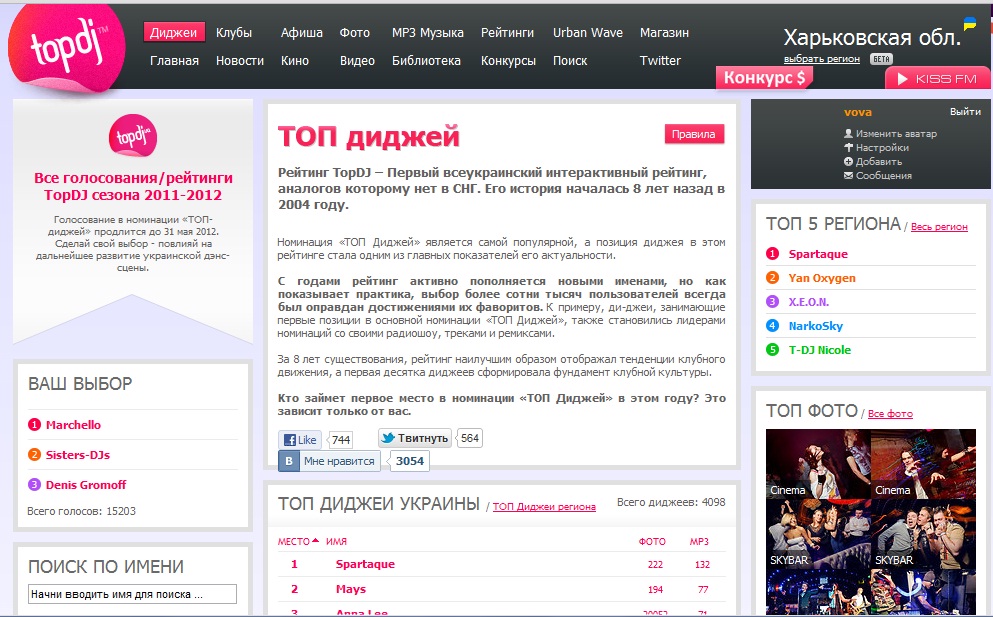Open Twitter menu item

[660, 61]
